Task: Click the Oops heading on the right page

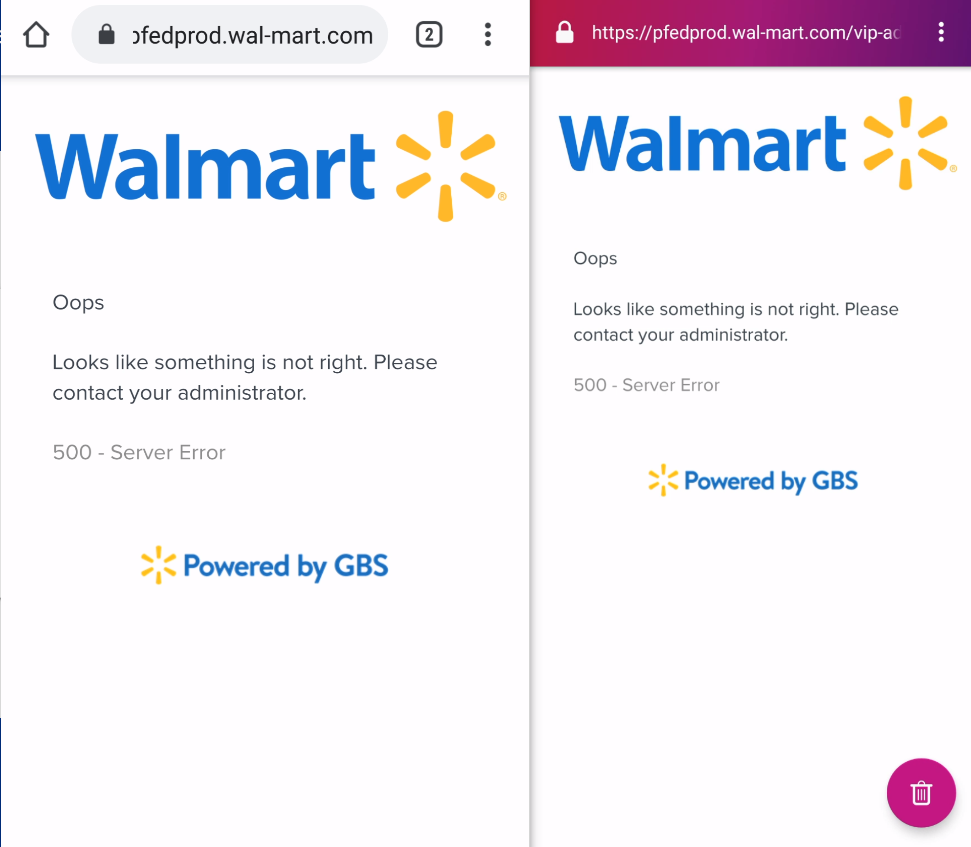Action: 595,258
